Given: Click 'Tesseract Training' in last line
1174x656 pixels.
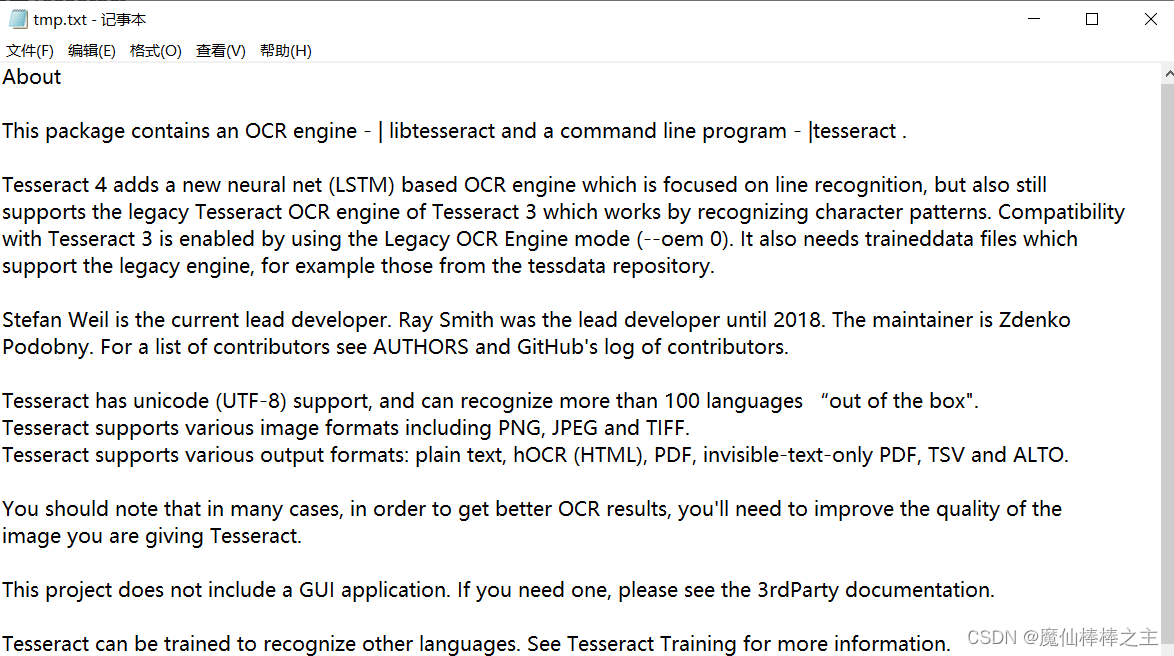Looking at the screenshot, I should click(x=651, y=643).
